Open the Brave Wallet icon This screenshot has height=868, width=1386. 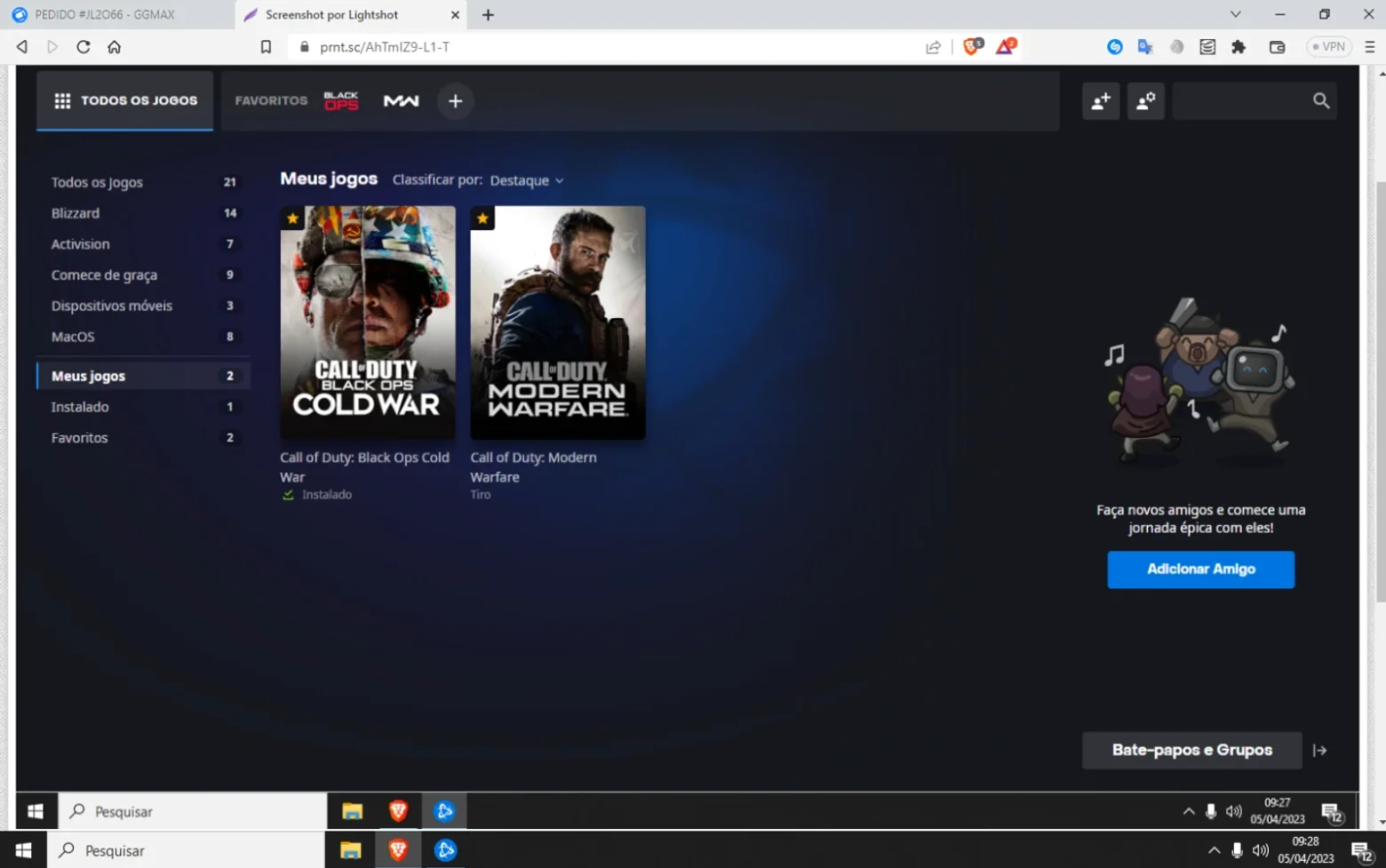(1278, 47)
